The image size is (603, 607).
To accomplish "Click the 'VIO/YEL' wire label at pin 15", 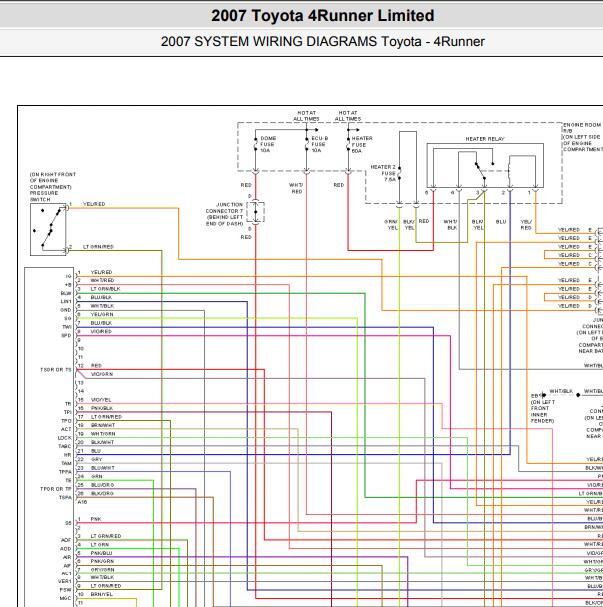I will (x=101, y=400).
